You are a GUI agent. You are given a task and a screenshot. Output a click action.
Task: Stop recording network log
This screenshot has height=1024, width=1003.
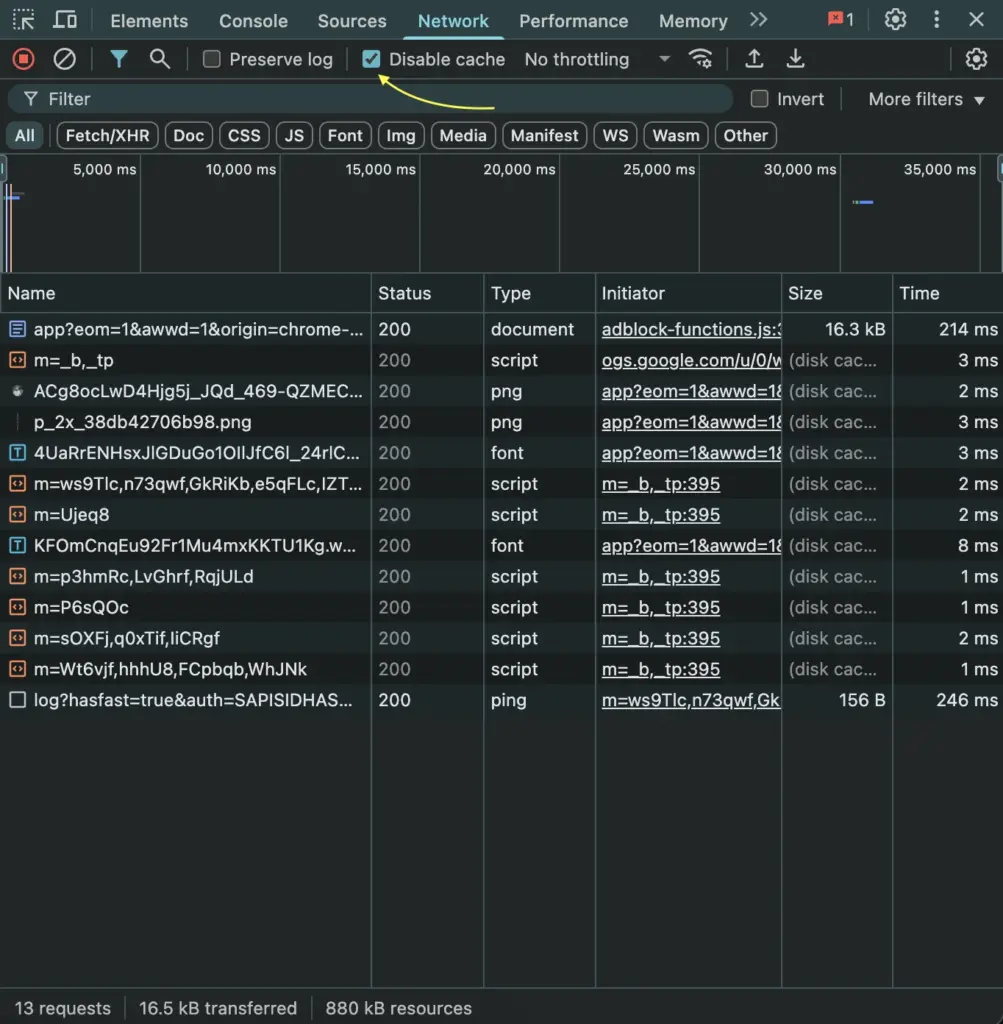(x=23, y=59)
